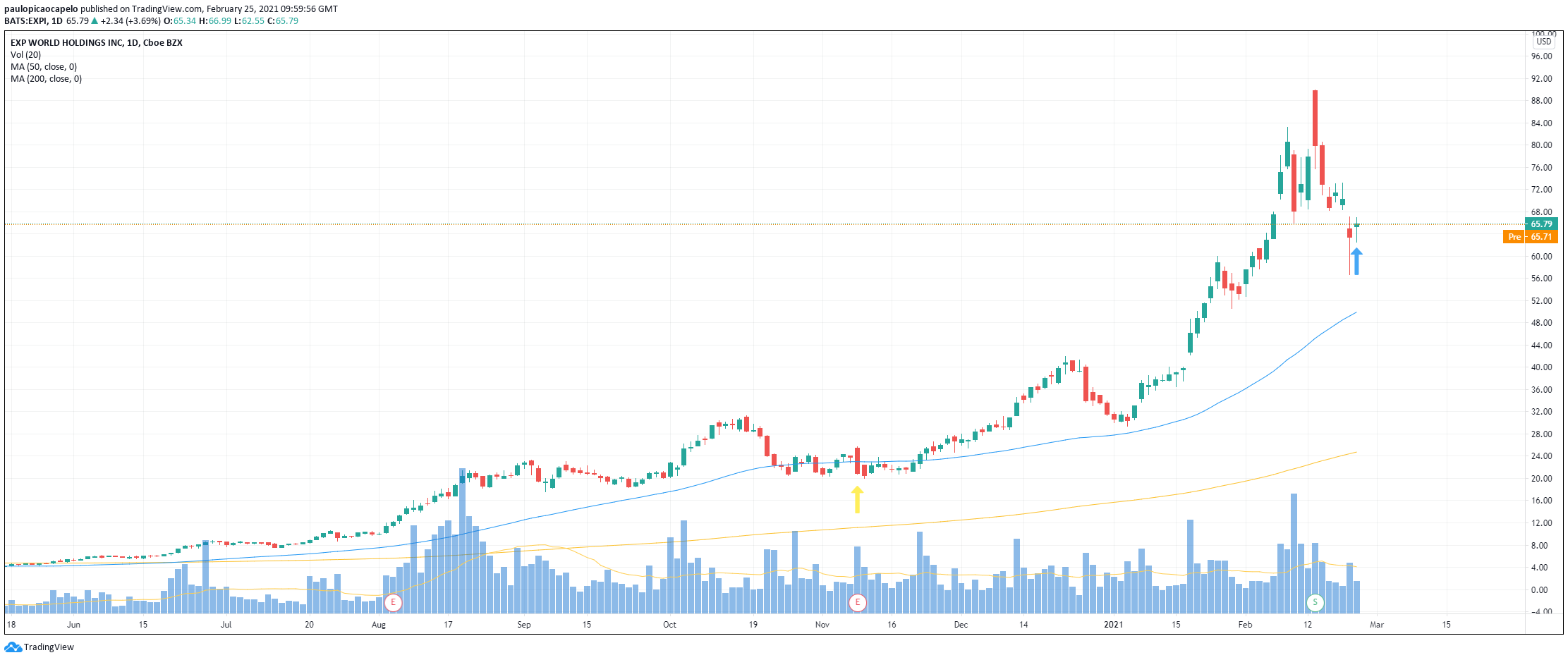Viewport: 1568px width, 660px height.
Task: Click the 84.00 price axis label
Action: 1541,123
